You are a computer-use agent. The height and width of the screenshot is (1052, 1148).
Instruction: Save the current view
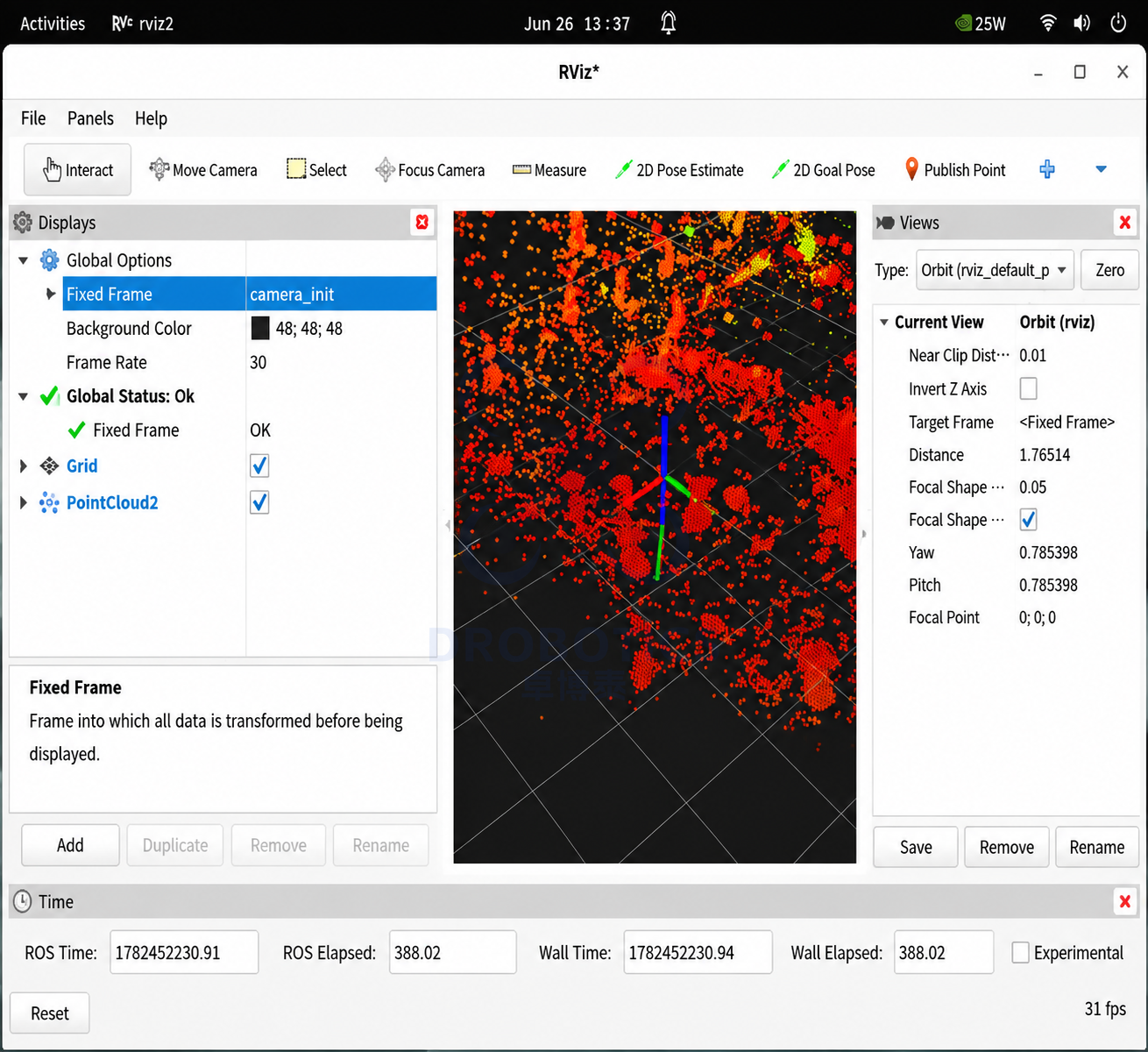(x=916, y=847)
